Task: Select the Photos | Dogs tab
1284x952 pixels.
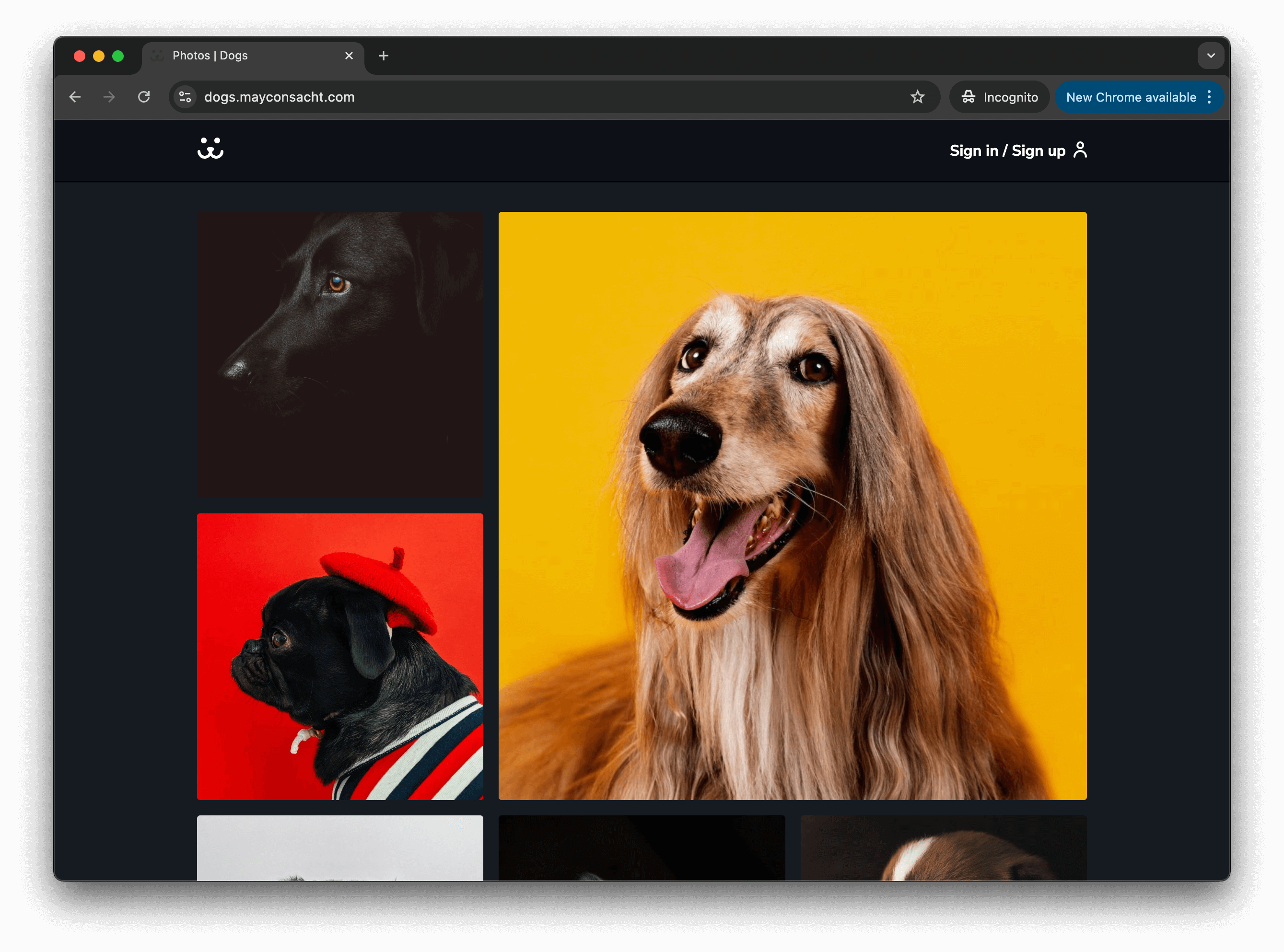Action: (242, 56)
